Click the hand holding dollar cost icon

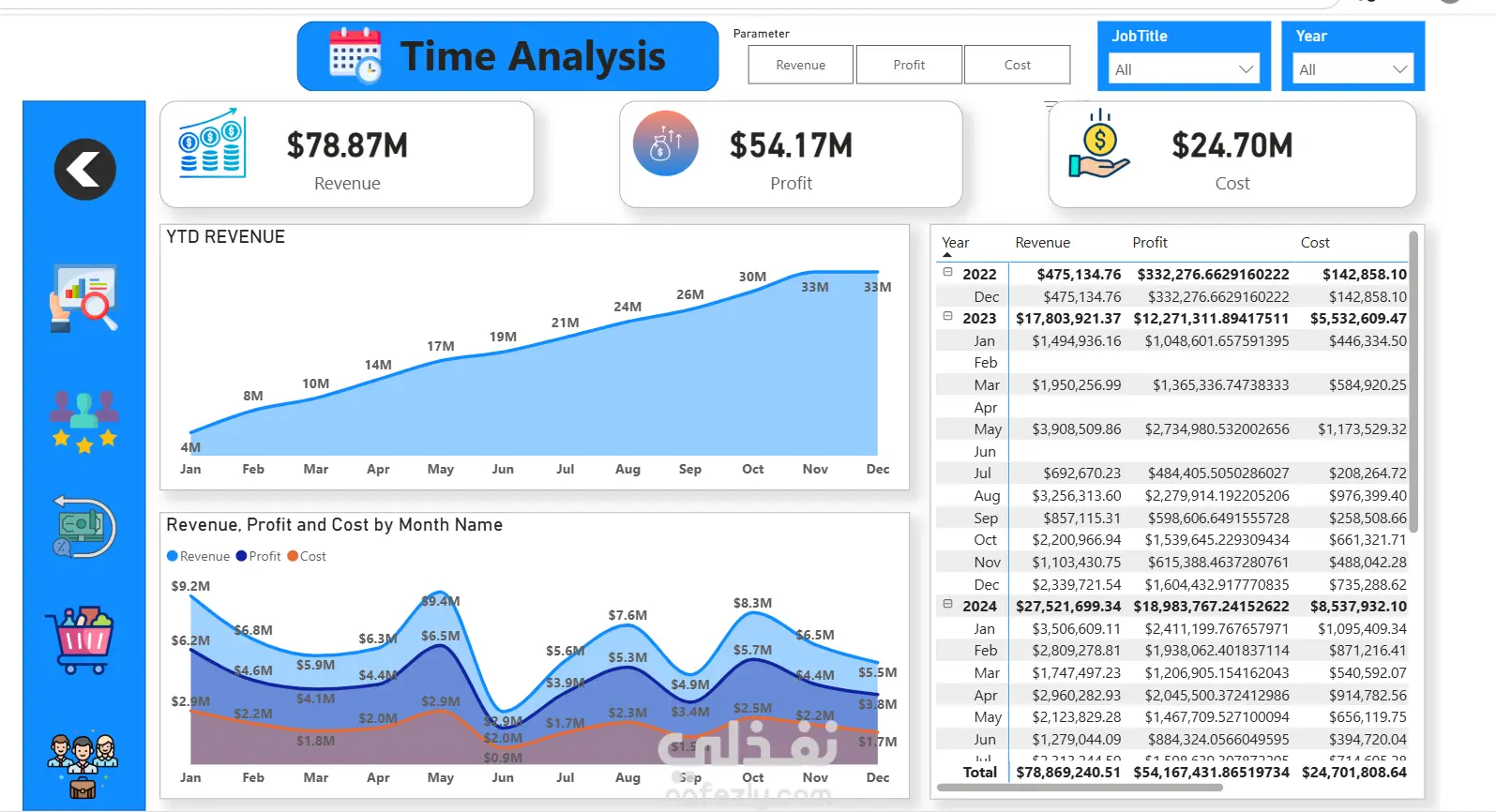(x=1098, y=144)
